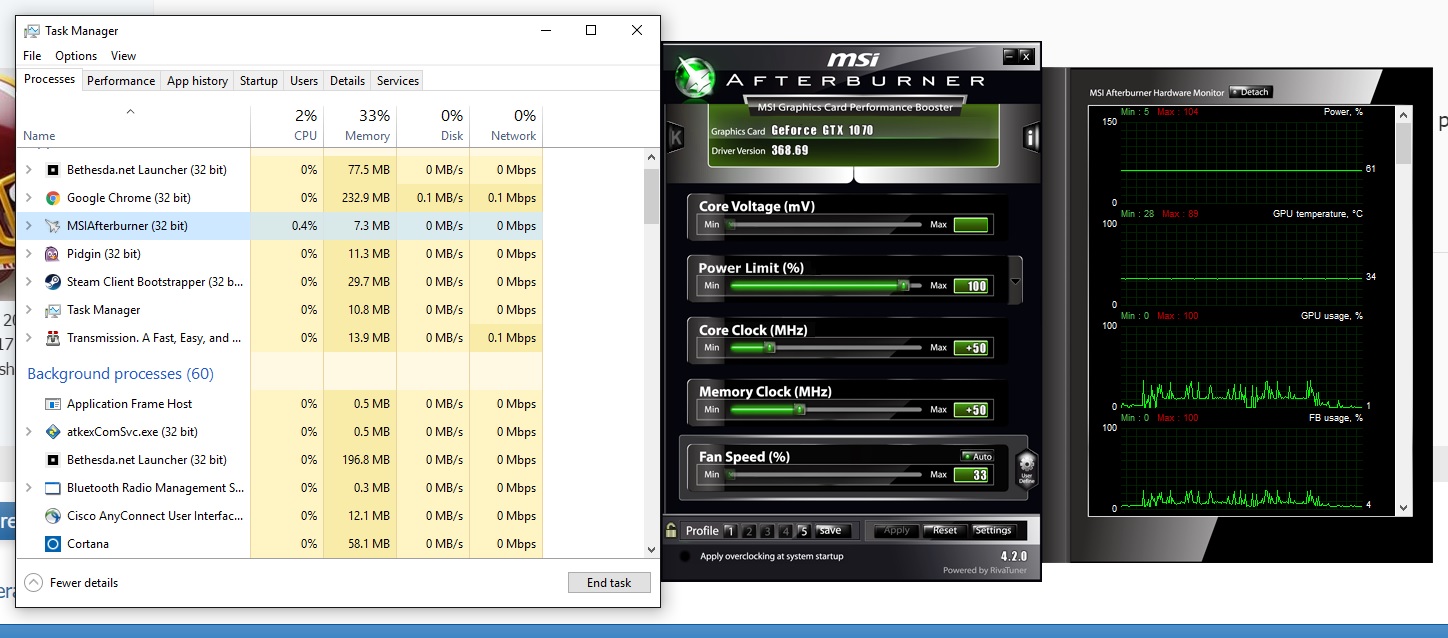Open the Details tab

click(347, 81)
